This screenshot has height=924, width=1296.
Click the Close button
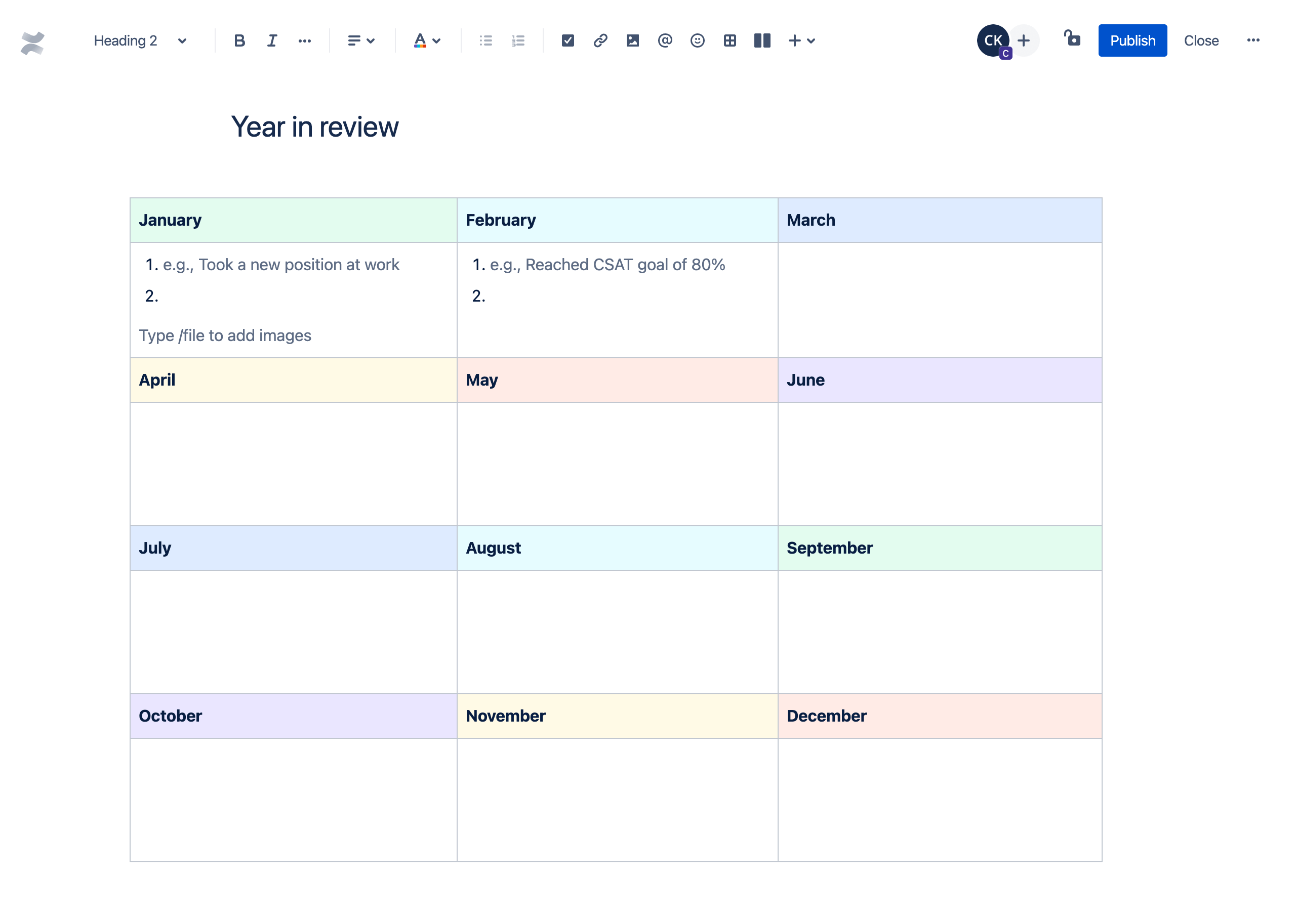tap(1200, 40)
